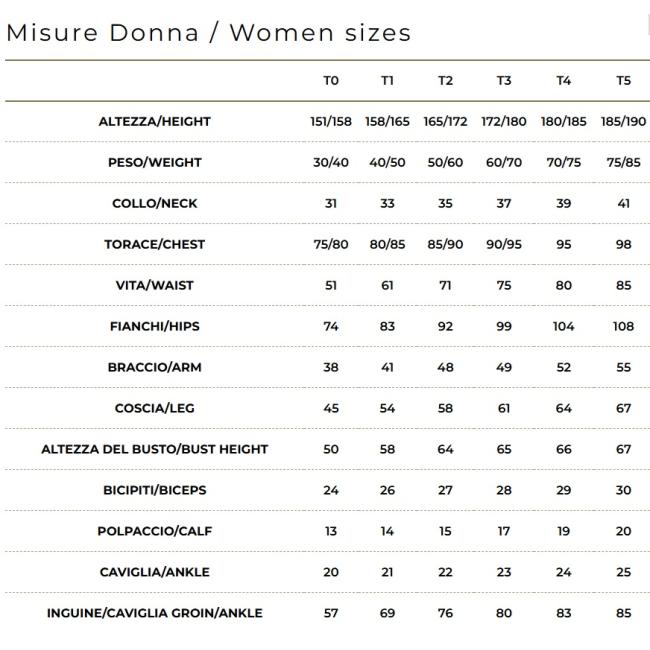The image size is (650, 650).
Task: Select the BICIPITI/BICEPS row label
Action: pos(155,490)
